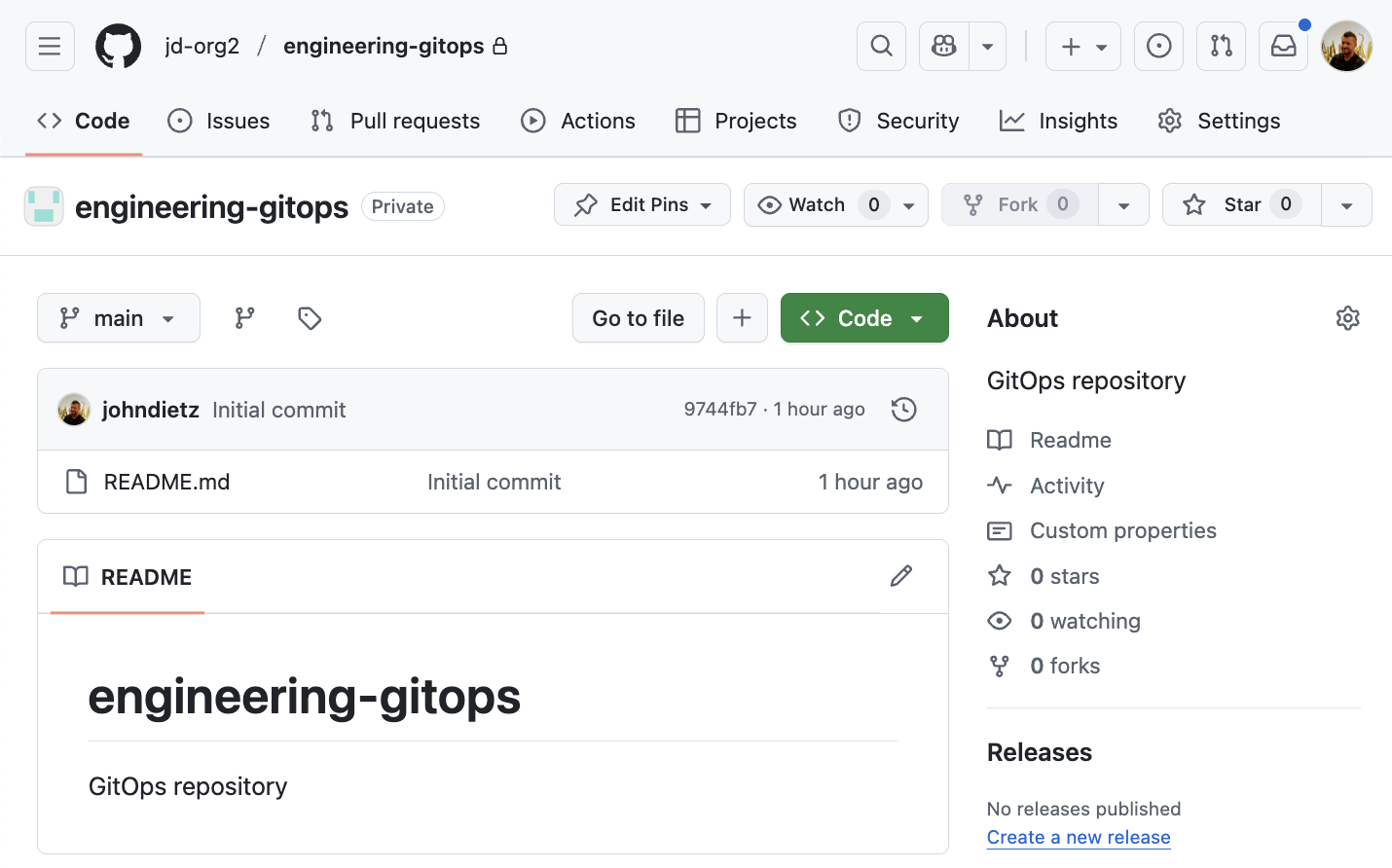Viewport: 1392px width, 868px height.
Task: Edit README with the pencil icon
Action: pyautogui.click(x=900, y=576)
